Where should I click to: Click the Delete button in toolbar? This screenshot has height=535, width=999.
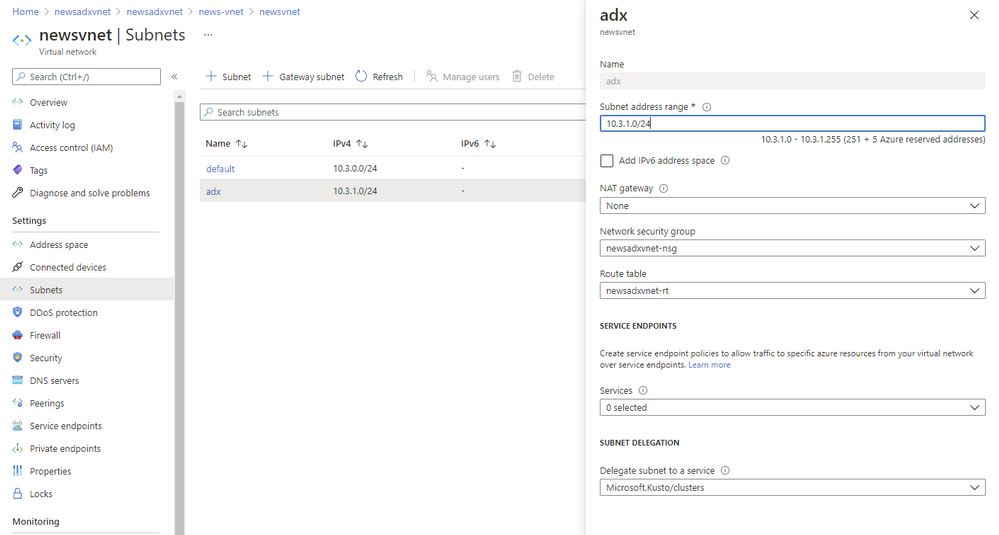click(x=533, y=76)
